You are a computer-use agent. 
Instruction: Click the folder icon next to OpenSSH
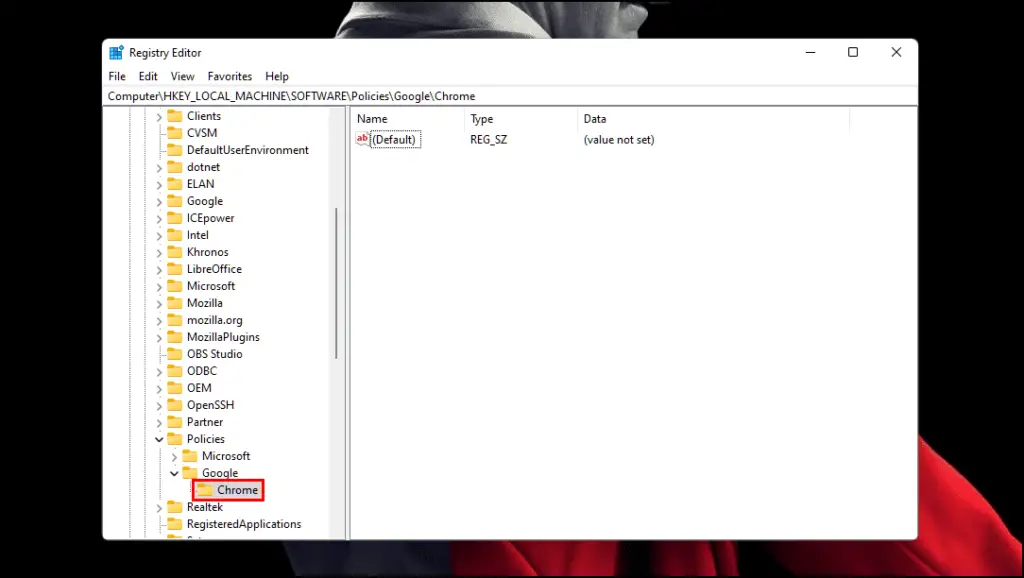(174, 405)
